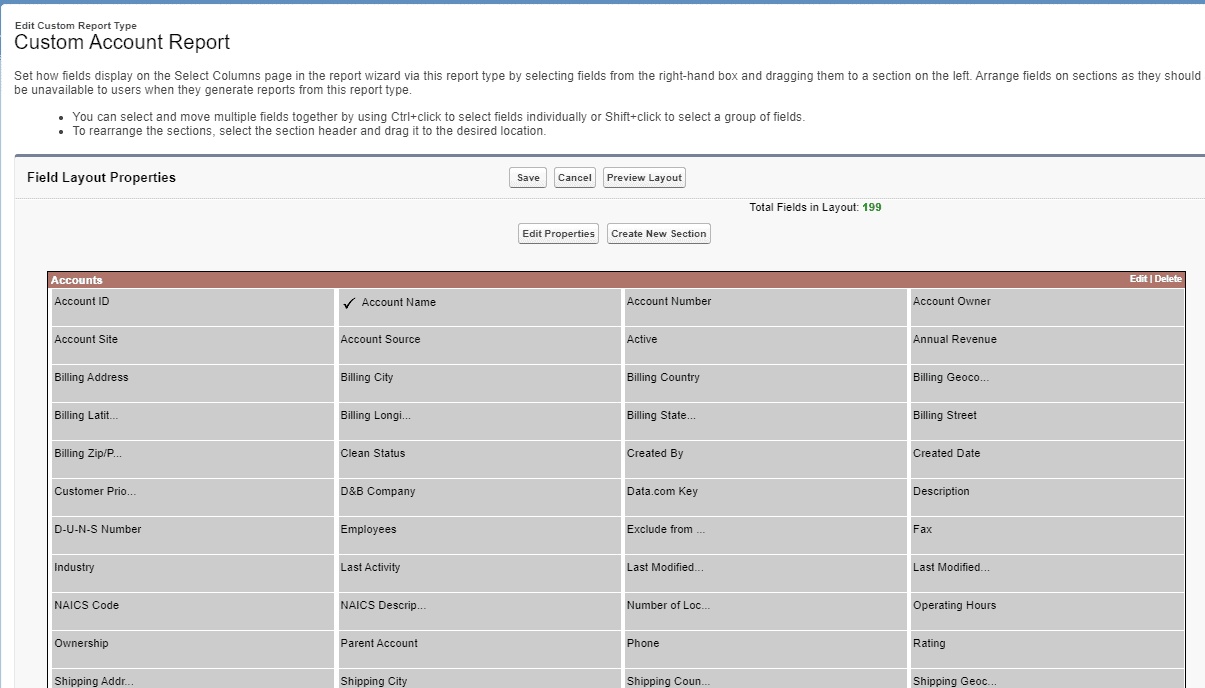Open Preview Layout
This screenshot has width=1205, height=688.
point(644,178)
